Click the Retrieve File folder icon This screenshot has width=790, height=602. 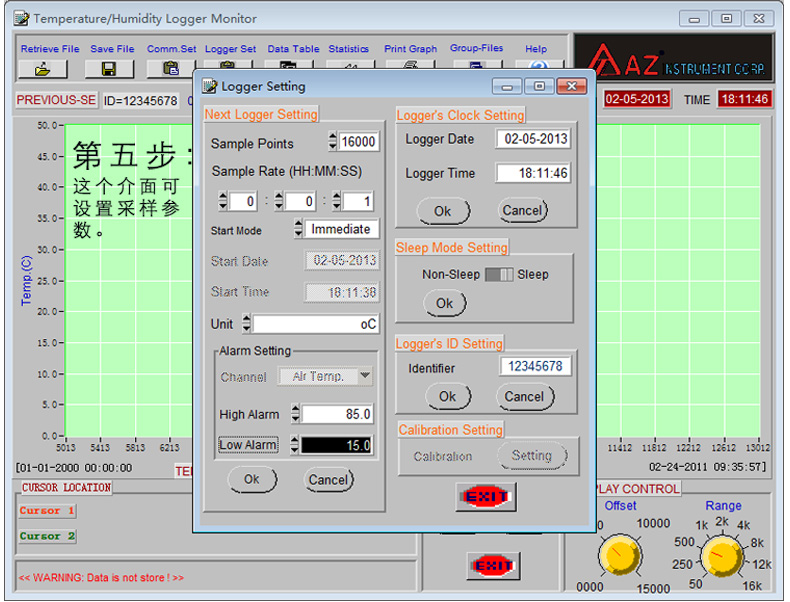43,68
